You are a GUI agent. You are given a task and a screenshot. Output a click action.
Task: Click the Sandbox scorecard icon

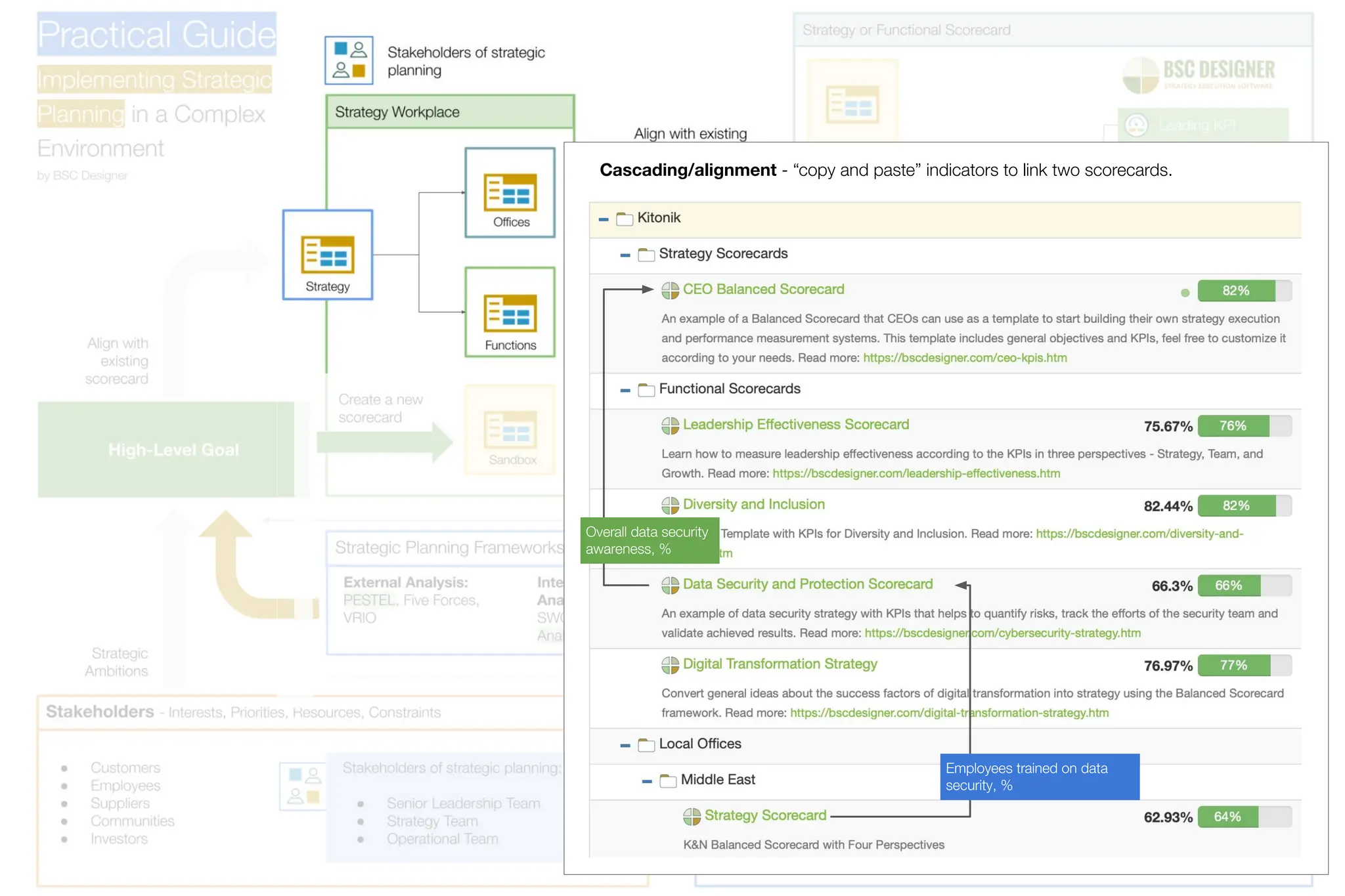(x=510, y=429)
